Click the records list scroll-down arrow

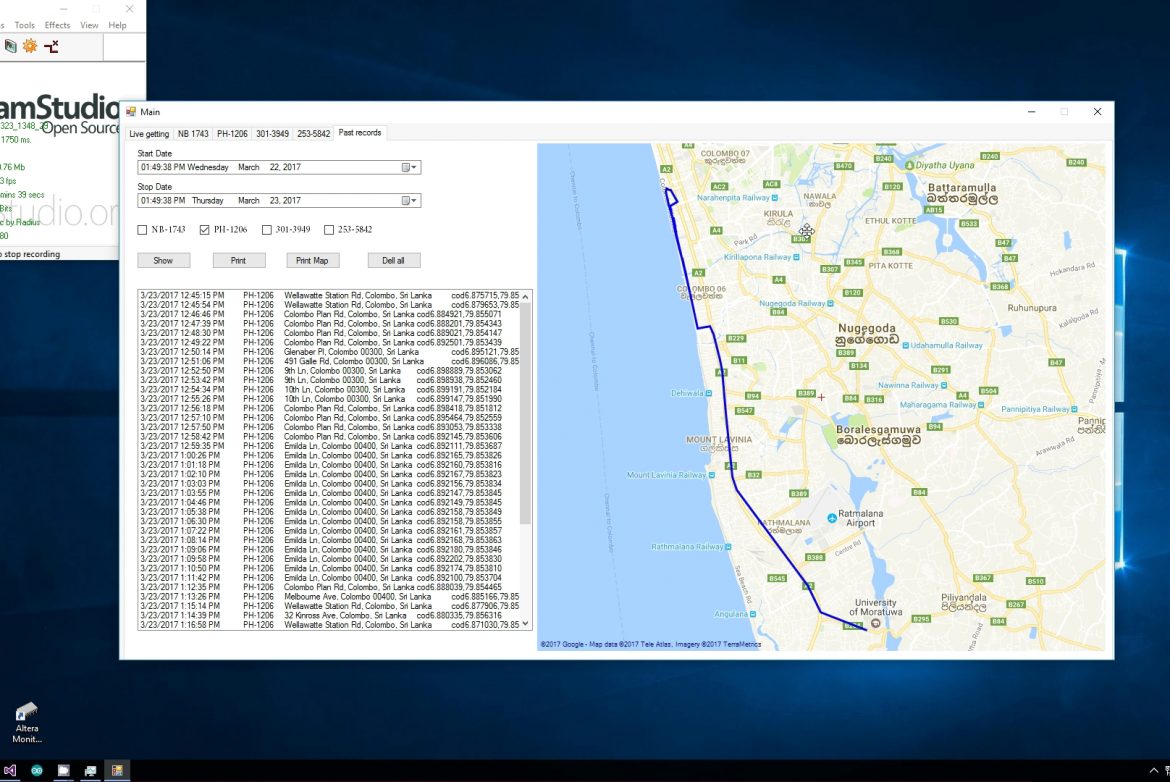(x=526, y=624)
